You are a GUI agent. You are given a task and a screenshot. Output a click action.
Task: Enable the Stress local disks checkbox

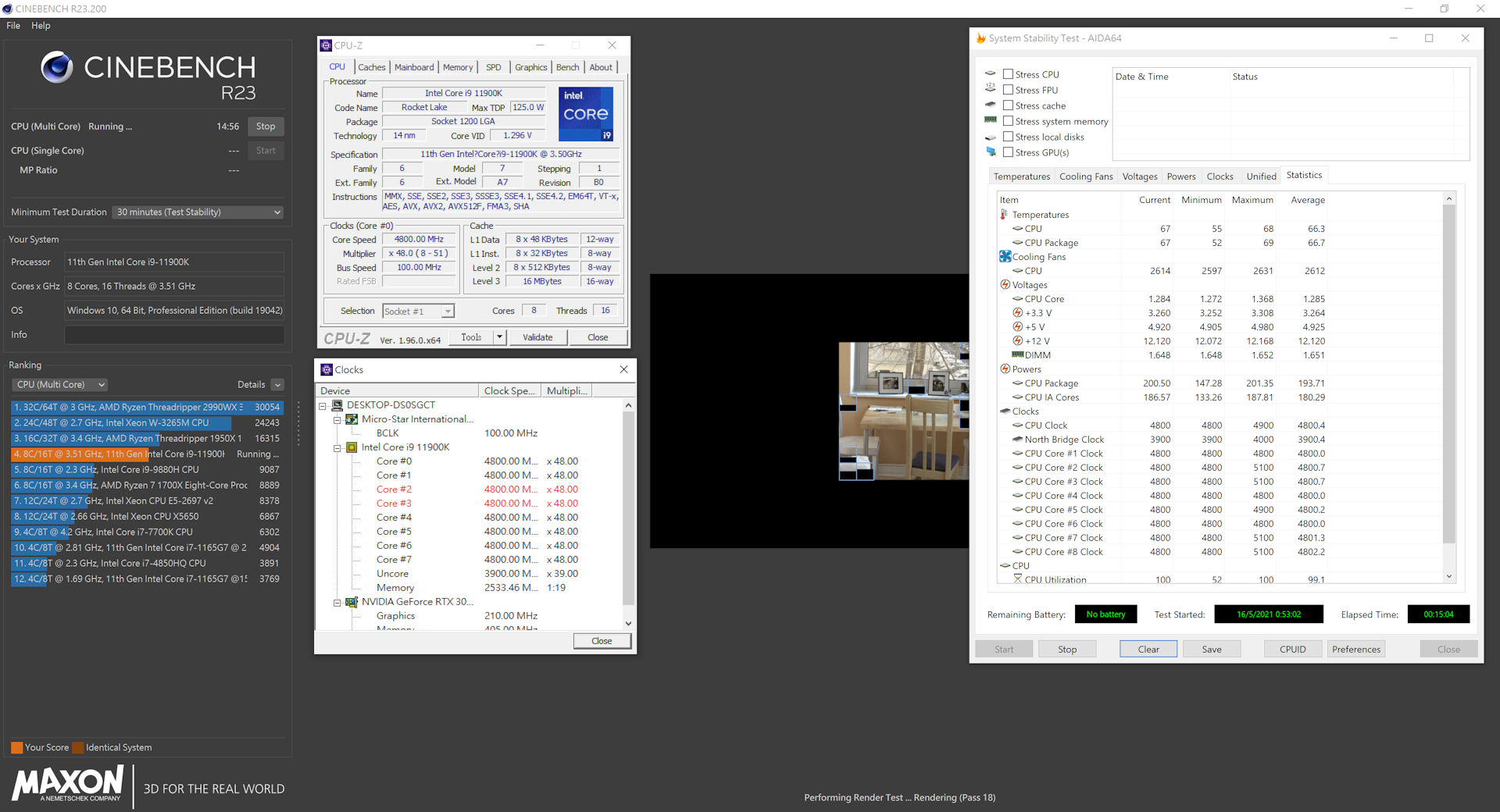click(1009, 137)
